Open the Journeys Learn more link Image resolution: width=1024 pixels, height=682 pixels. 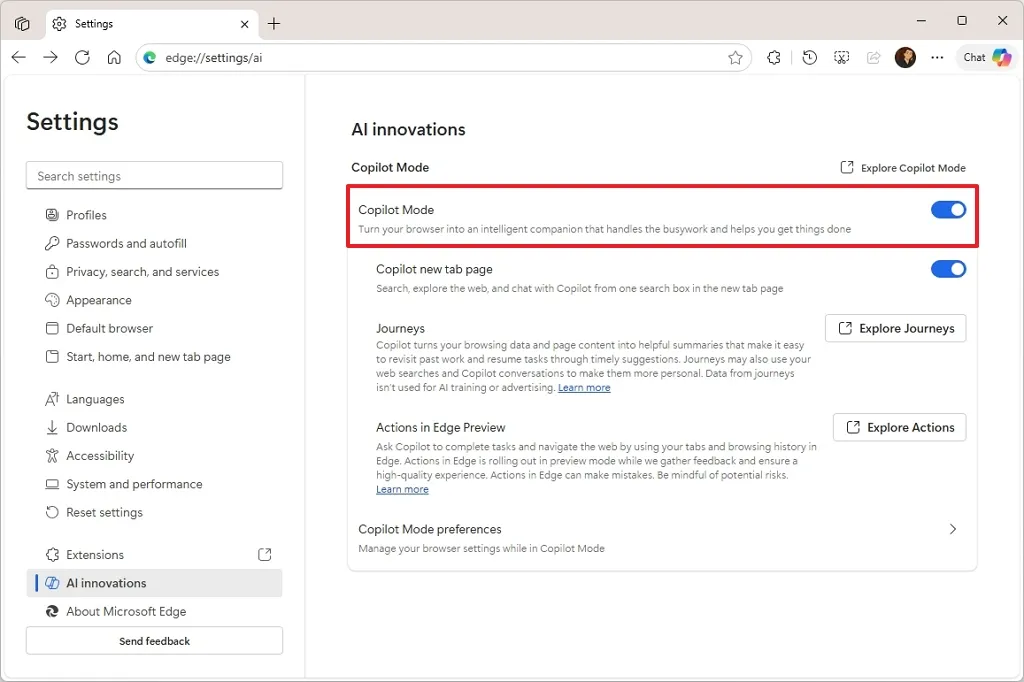584,387
